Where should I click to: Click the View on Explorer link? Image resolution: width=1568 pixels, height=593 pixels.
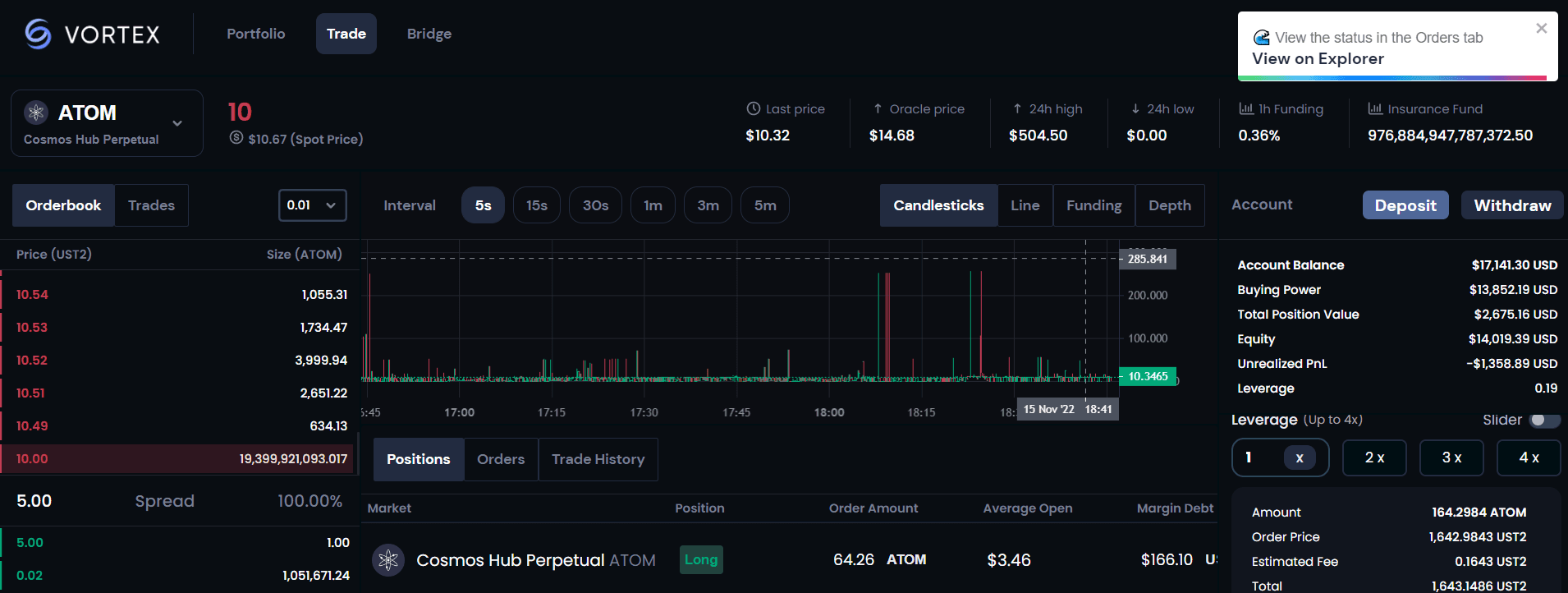tap(1318, 59)
